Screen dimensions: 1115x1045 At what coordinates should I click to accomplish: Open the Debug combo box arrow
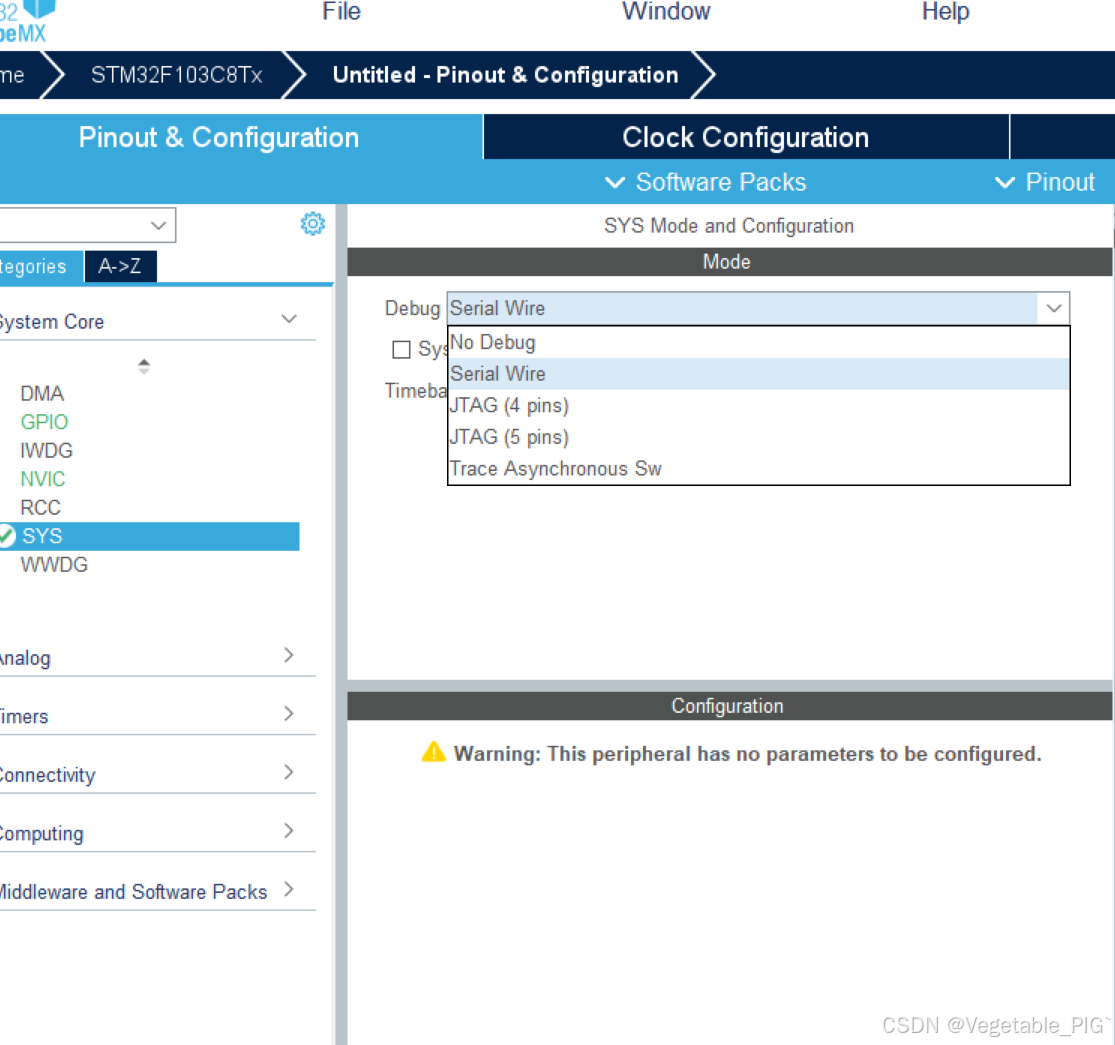coord(1054,309)
